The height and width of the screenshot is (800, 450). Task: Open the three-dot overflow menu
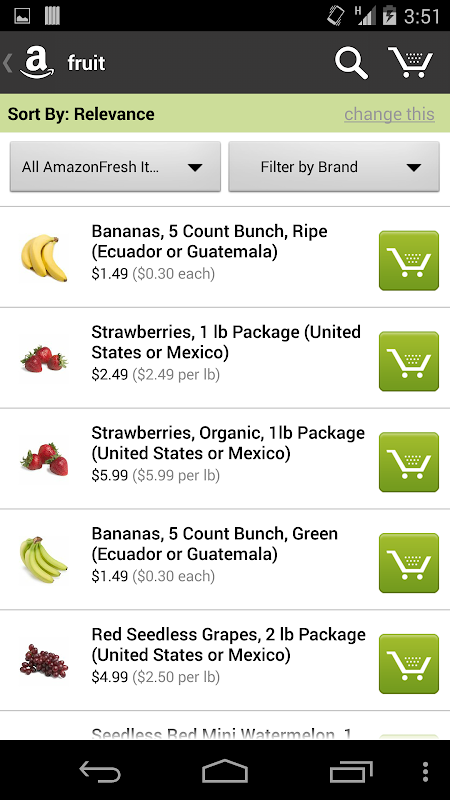[x=425, y=771]
